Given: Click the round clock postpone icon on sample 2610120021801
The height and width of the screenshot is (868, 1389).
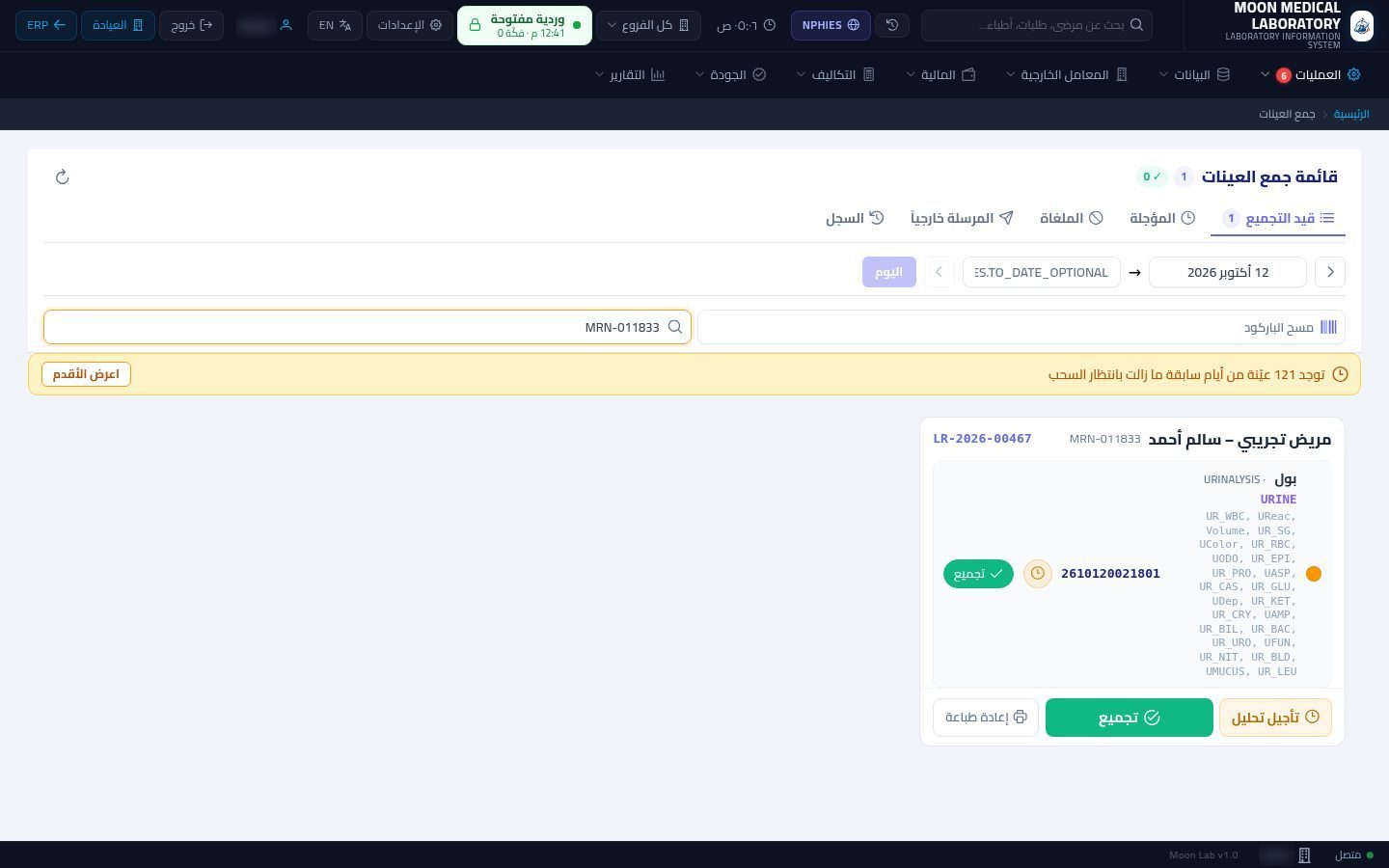Looking at the screenshot, I should (1038, 574).
